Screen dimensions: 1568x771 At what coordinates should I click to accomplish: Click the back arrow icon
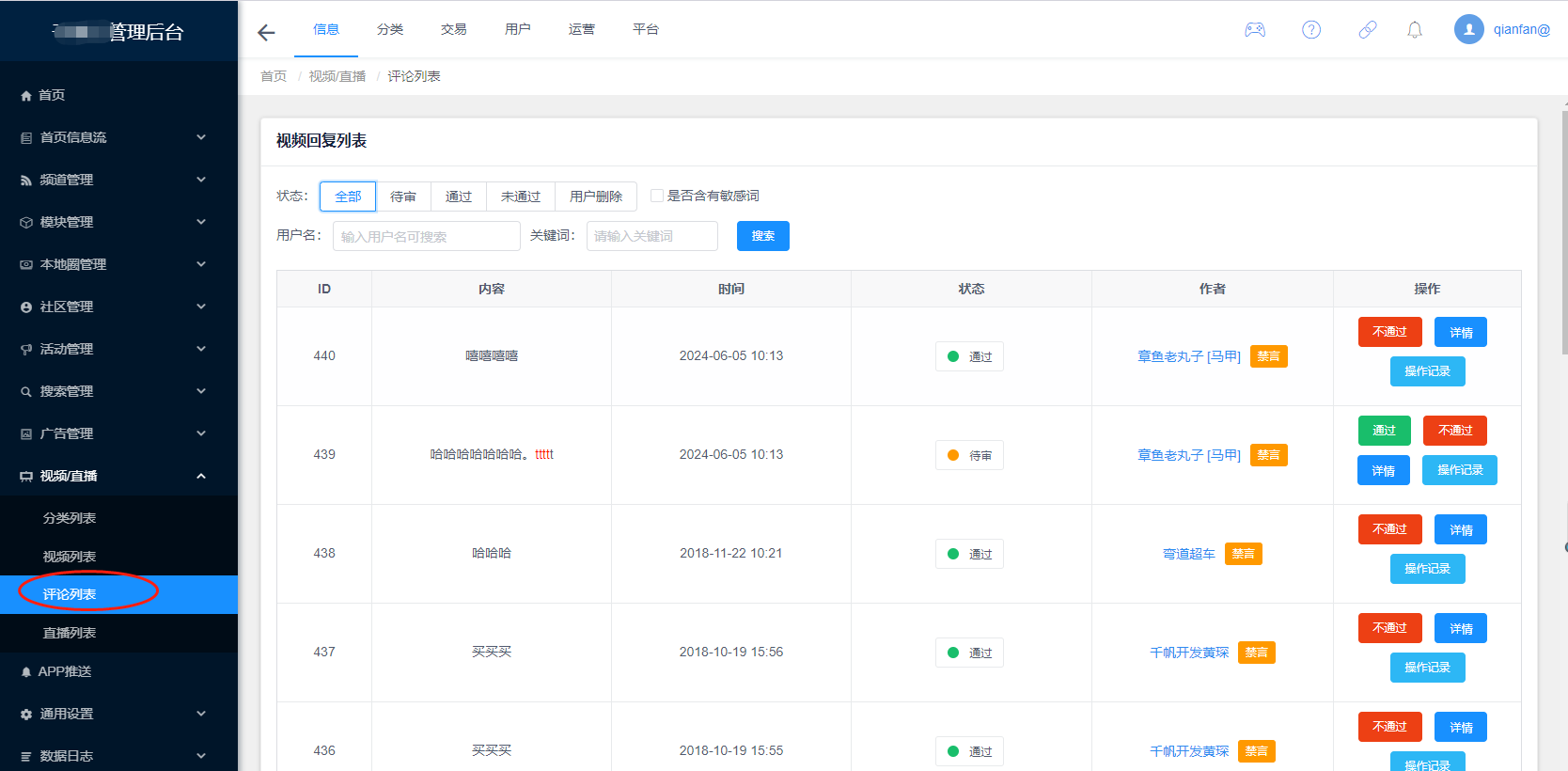(x=266, y=33)
